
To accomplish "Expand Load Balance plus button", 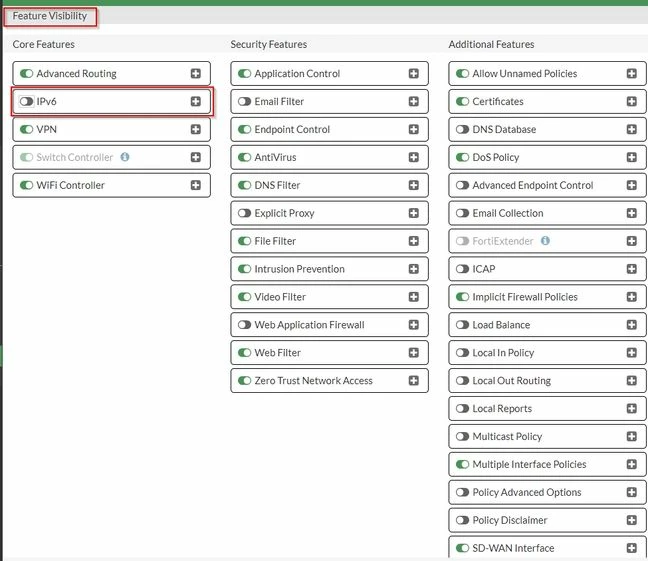I will point(631,325).
